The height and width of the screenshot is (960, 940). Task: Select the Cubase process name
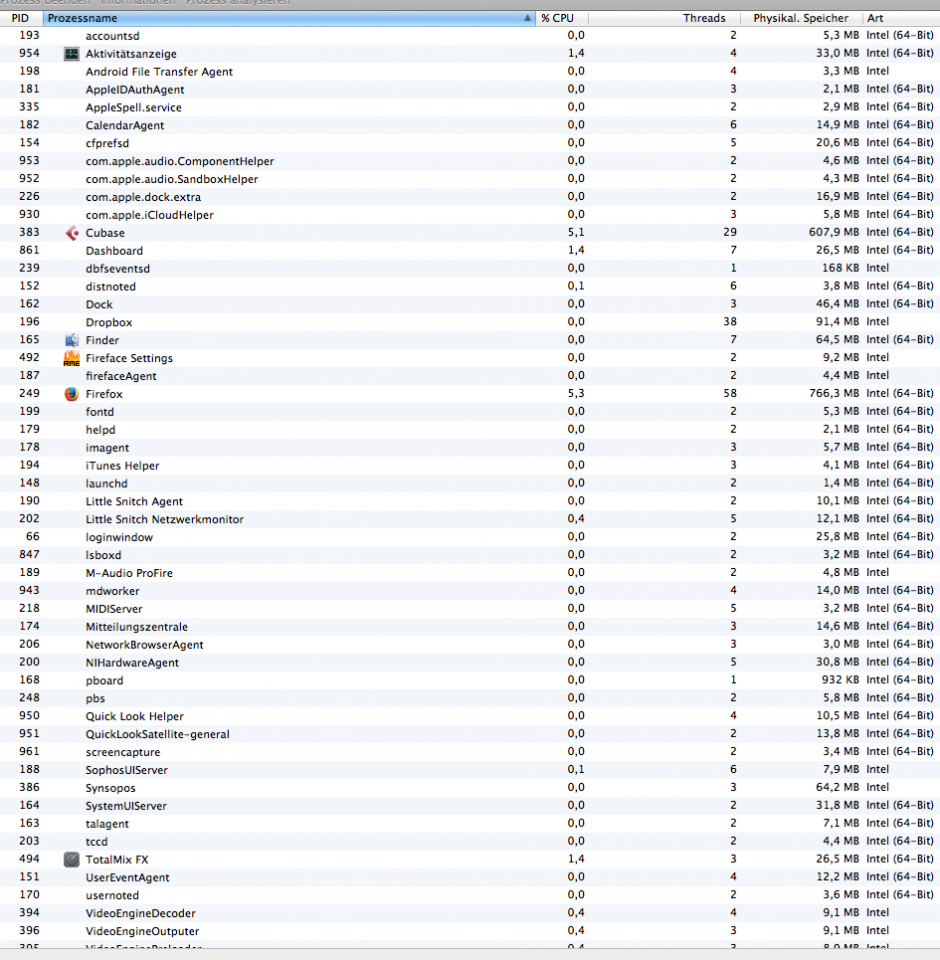click(x=105, y=233)
